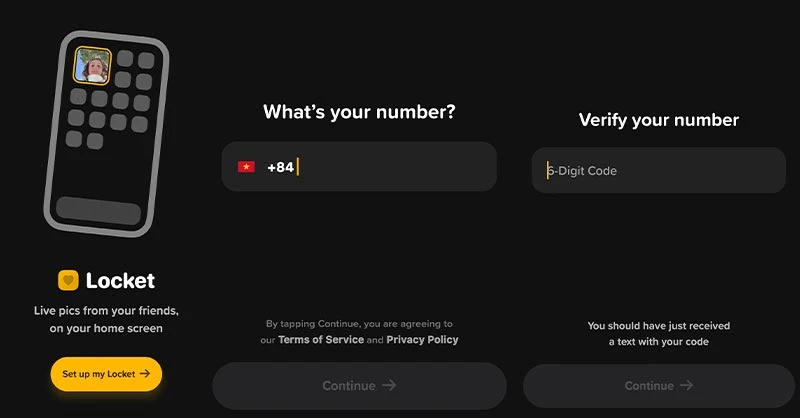Click the arrow inside Set up my Locket
The image size is (800, 418).
(x=145, y=374)
